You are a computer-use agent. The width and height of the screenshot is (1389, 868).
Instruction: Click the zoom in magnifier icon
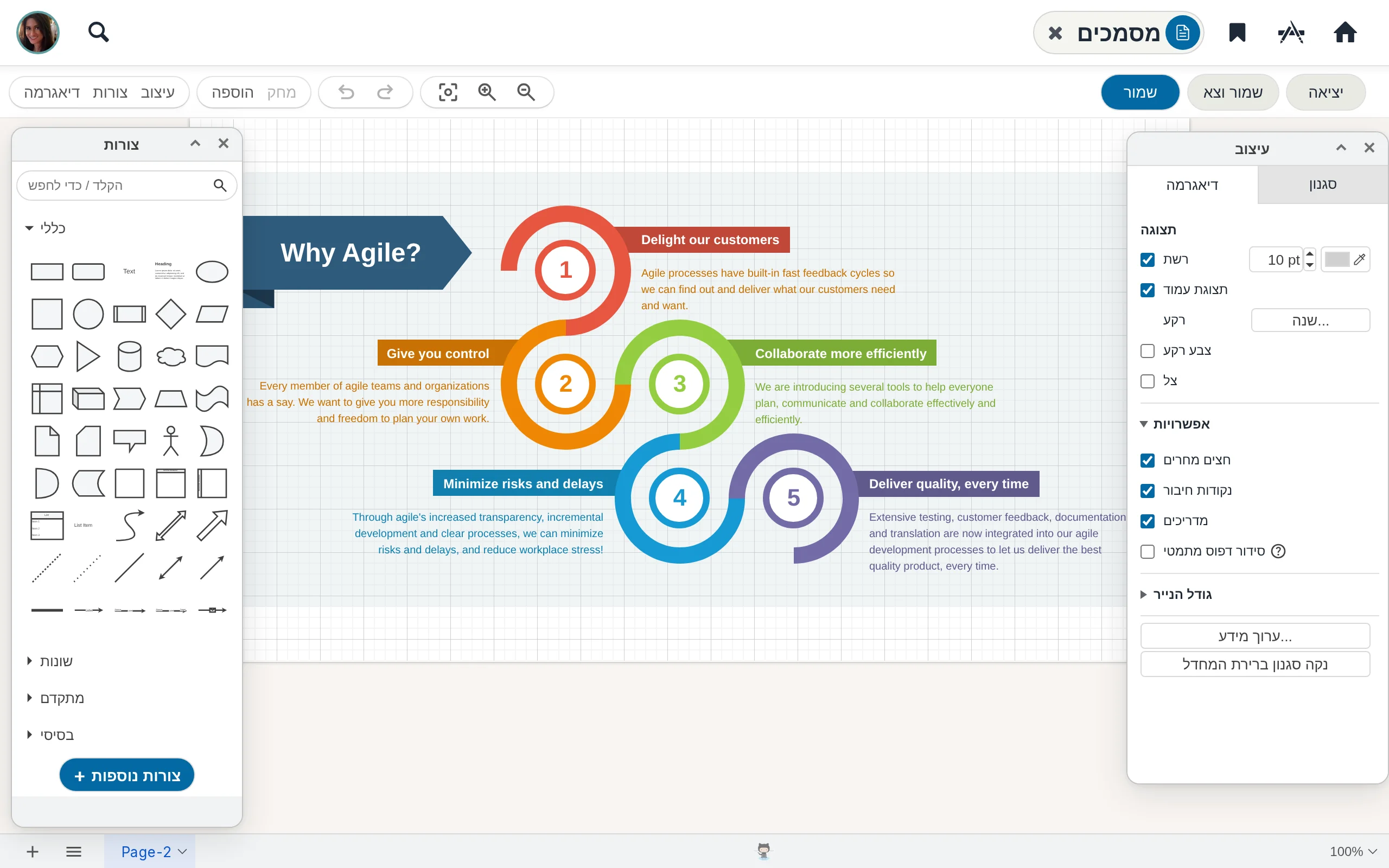pos(487,92)
